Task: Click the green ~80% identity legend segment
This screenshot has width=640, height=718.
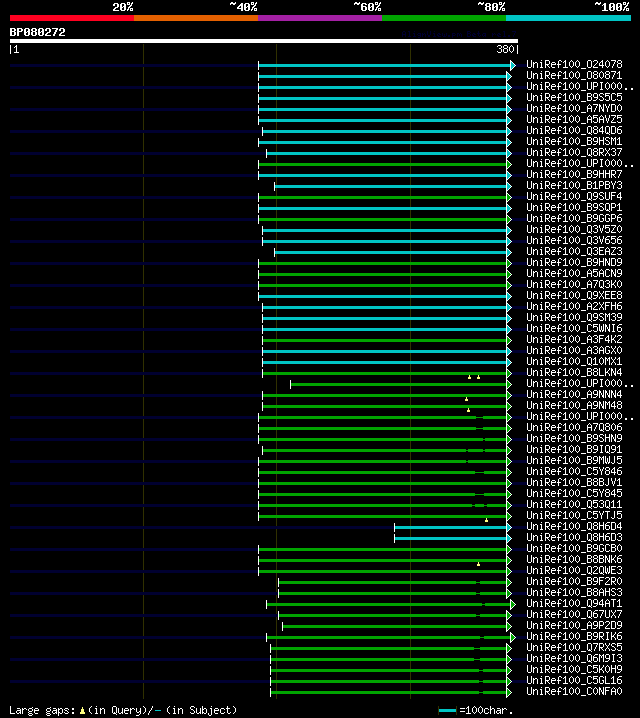Action: click(444, 18)
